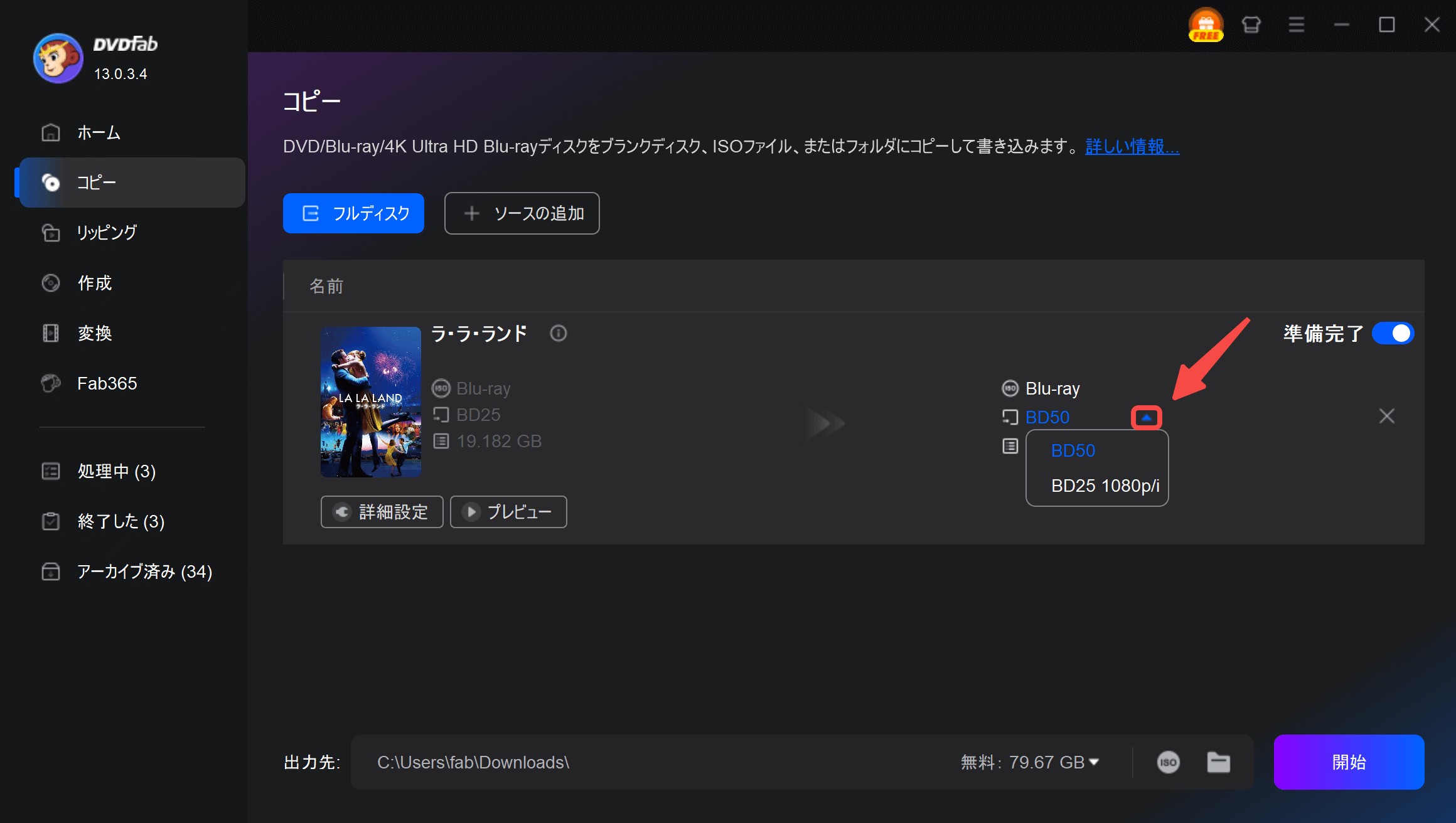The height and width of the screenshot is (823, 1456).
Task: Remove the ラ・ラ・ランド task with X
Action: point(1386,416)
